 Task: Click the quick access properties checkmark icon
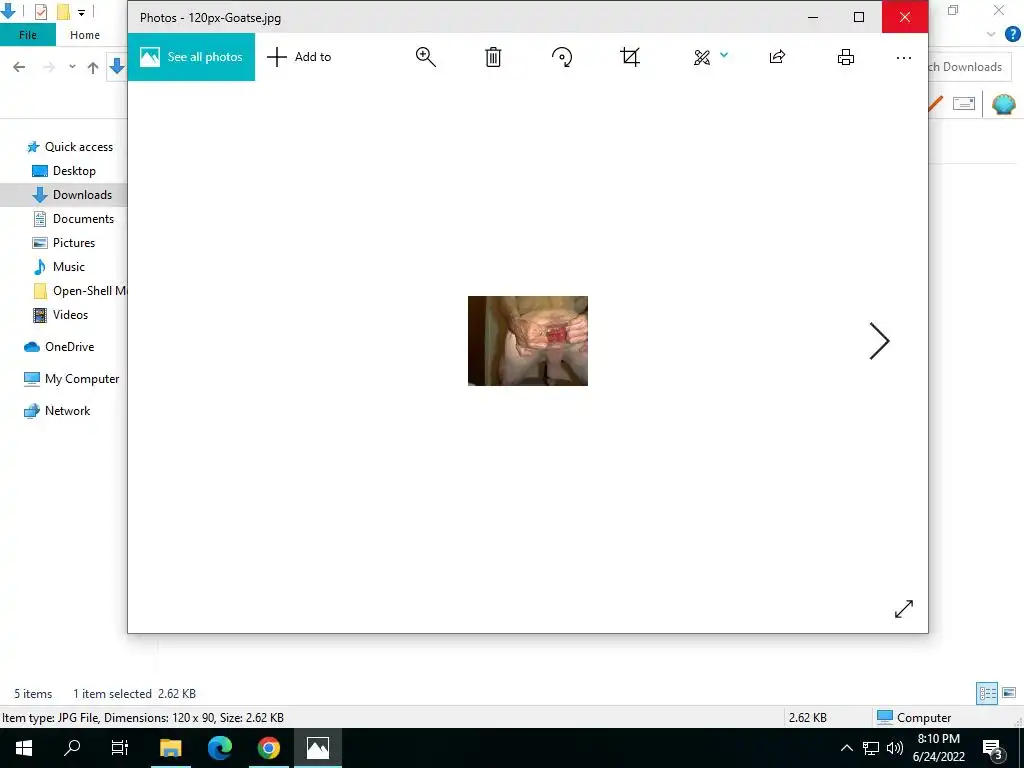[41, 12]
